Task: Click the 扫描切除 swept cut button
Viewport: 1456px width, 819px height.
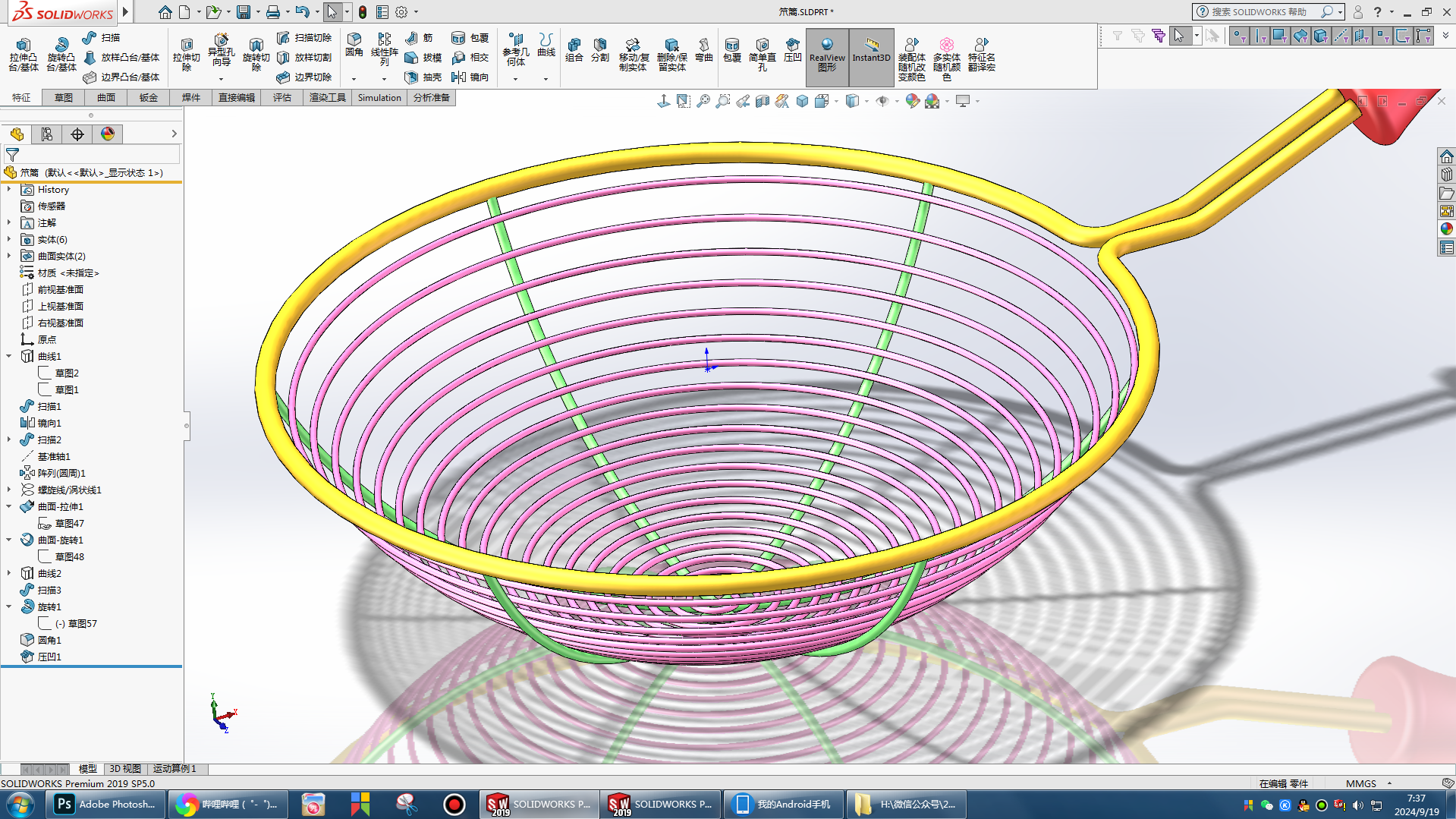Action: 305,38
